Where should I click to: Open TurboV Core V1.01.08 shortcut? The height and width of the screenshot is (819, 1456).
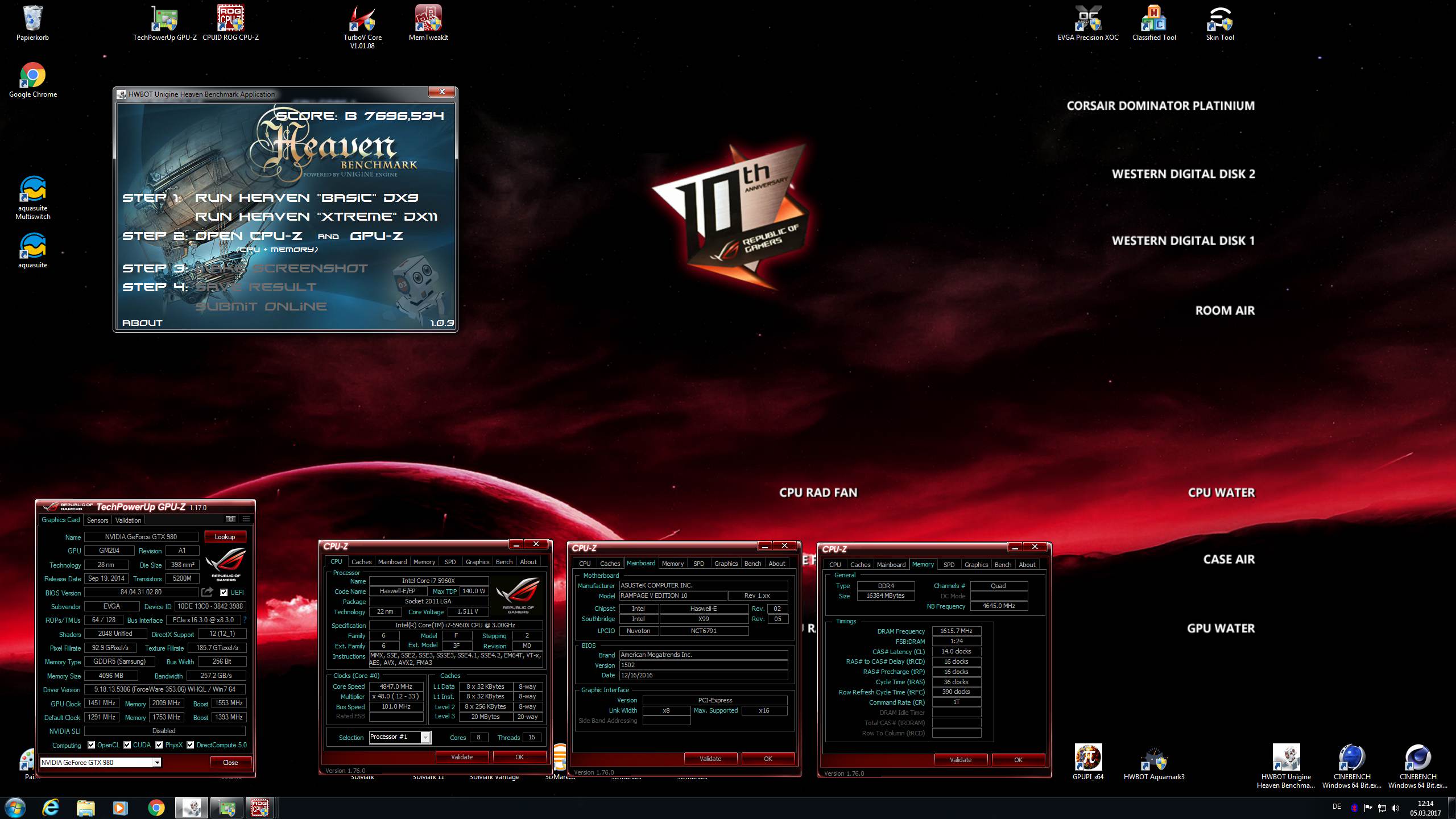(x=362, y=27)
